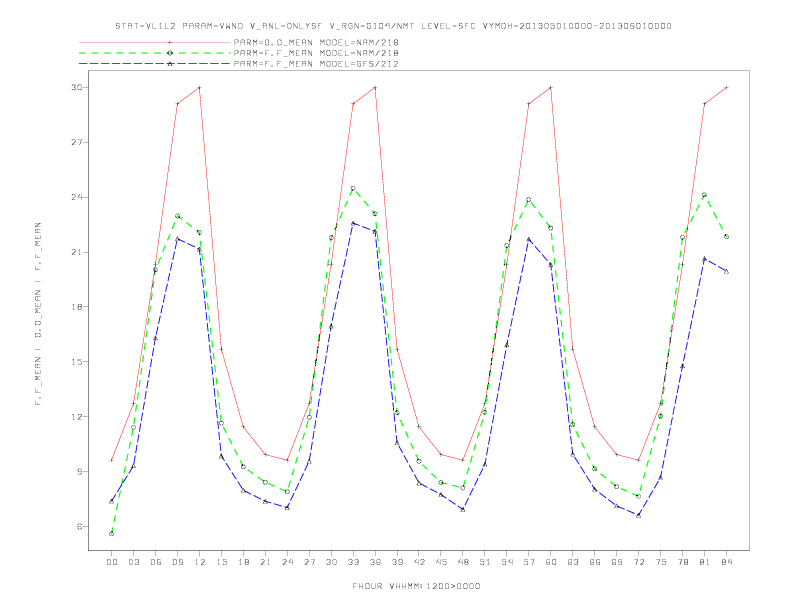Select legend entry PARM=O.O_MEAN MODEL=NAM/218
Image resolution: width=792 pixels, height=612 pixels.
click(x=316, y=42)
